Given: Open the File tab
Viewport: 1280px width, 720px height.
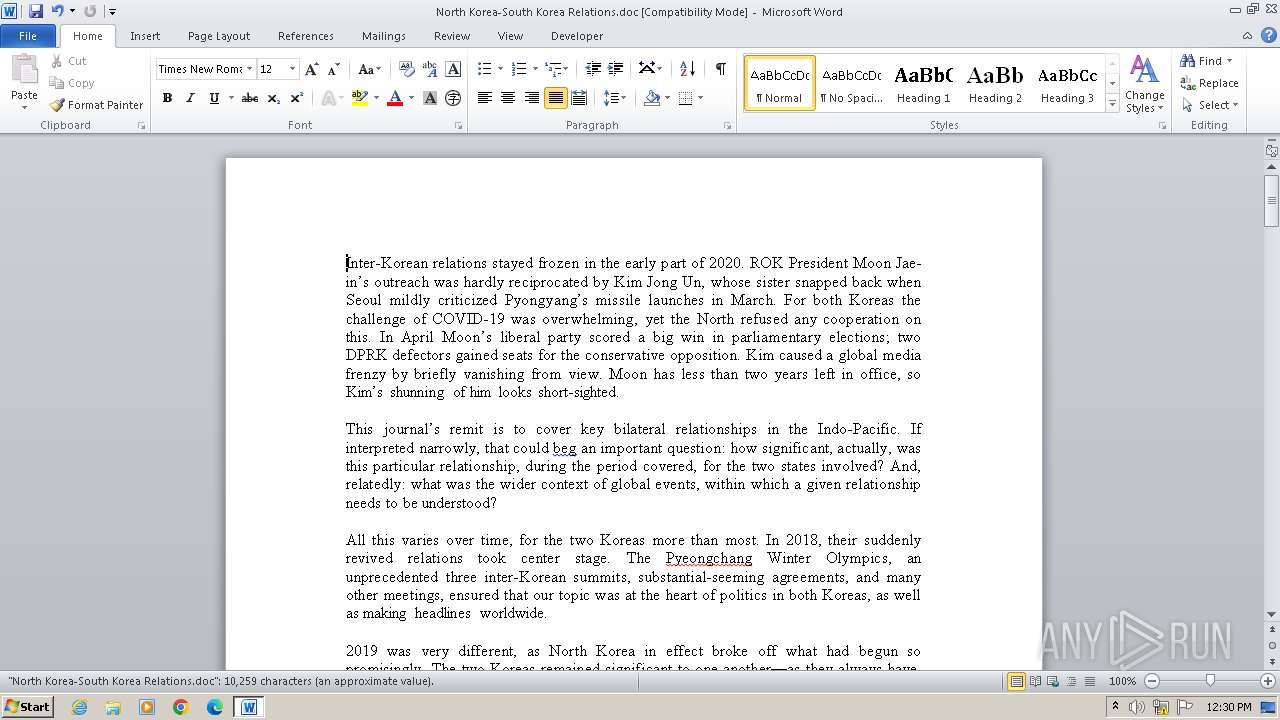Looking at the screenshot, I should click(x=28, y=36).
